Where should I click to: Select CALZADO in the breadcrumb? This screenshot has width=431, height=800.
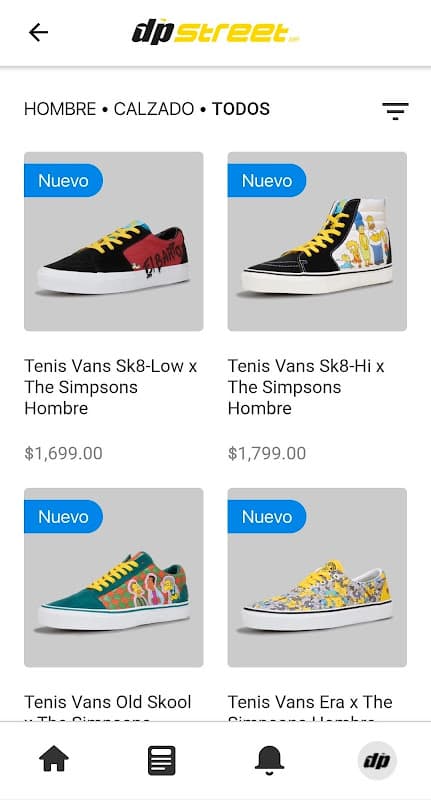point(154,109)
